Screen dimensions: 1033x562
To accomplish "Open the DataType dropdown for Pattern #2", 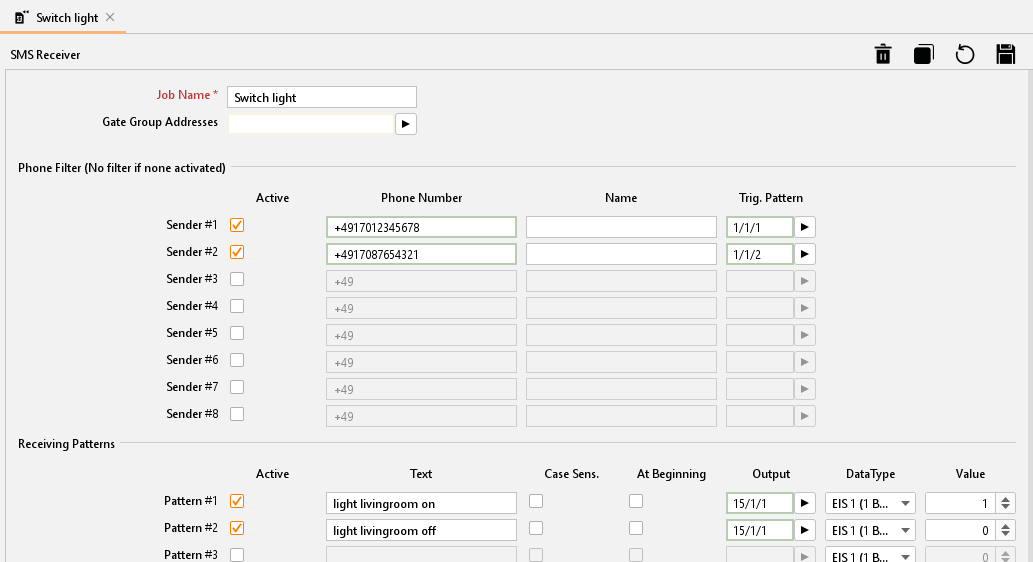I will (869, 530).
